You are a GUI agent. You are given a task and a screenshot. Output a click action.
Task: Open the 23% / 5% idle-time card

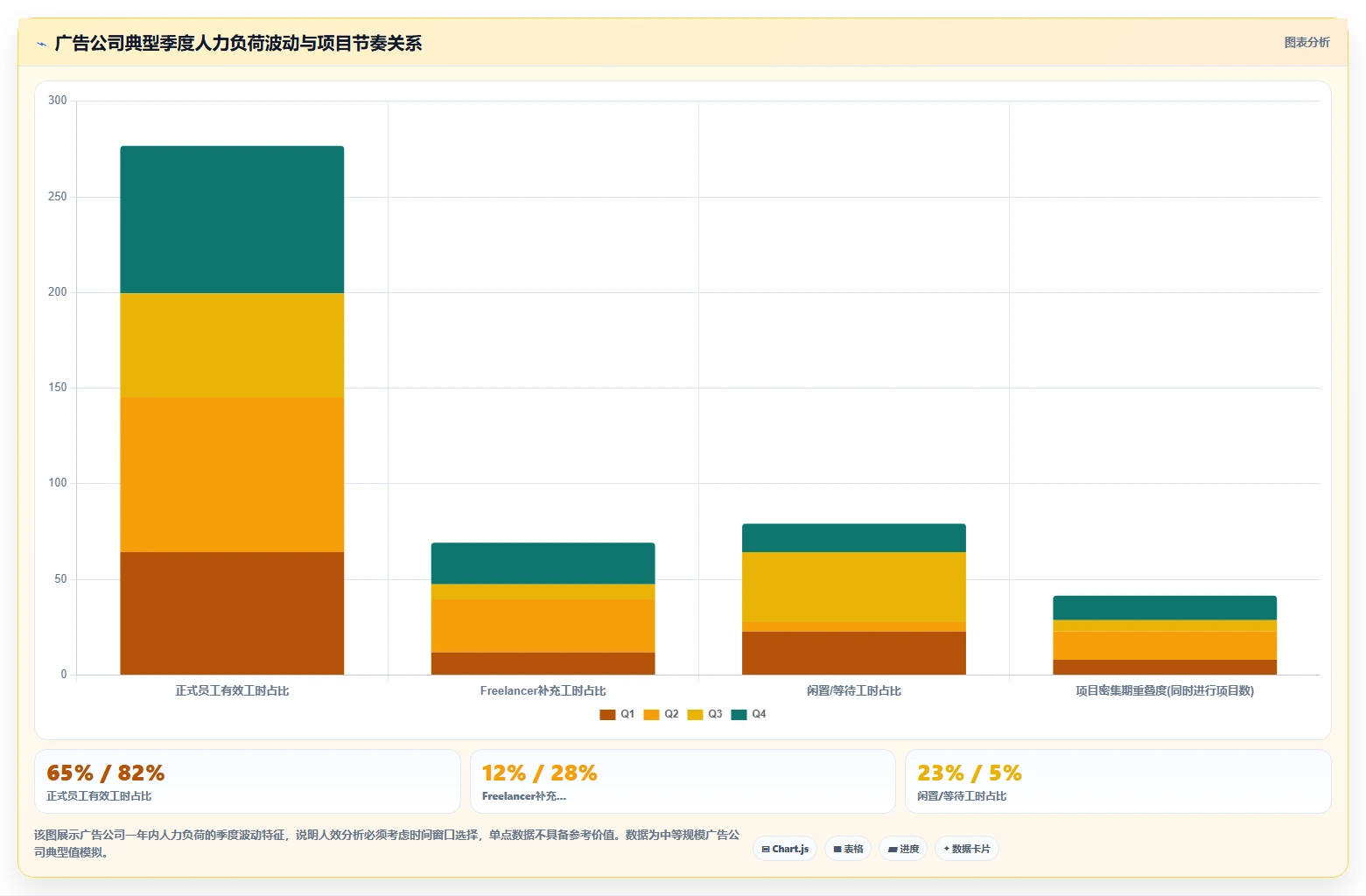click(x=1117, y=781)
